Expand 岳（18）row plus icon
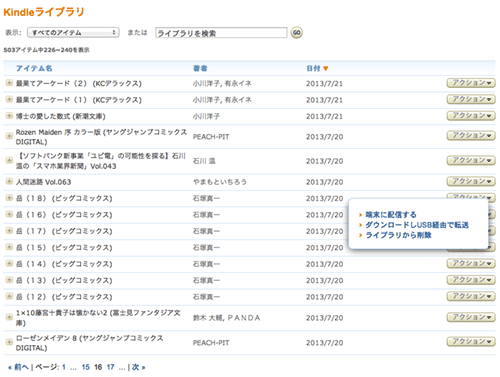Viewport: 500px width, 377px height. 9,198
